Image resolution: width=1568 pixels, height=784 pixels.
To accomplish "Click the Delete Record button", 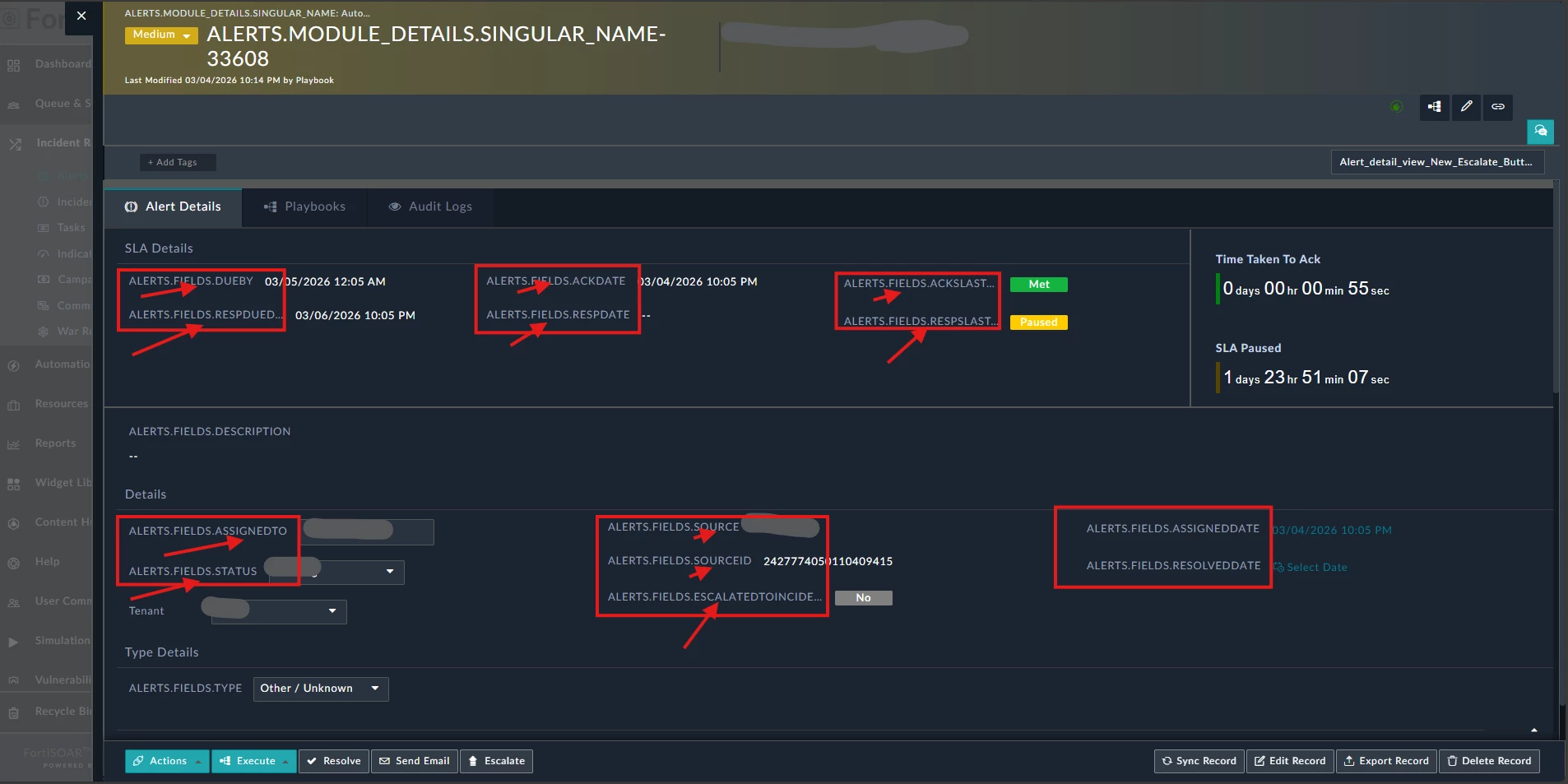I will (x=1490, y=761).
